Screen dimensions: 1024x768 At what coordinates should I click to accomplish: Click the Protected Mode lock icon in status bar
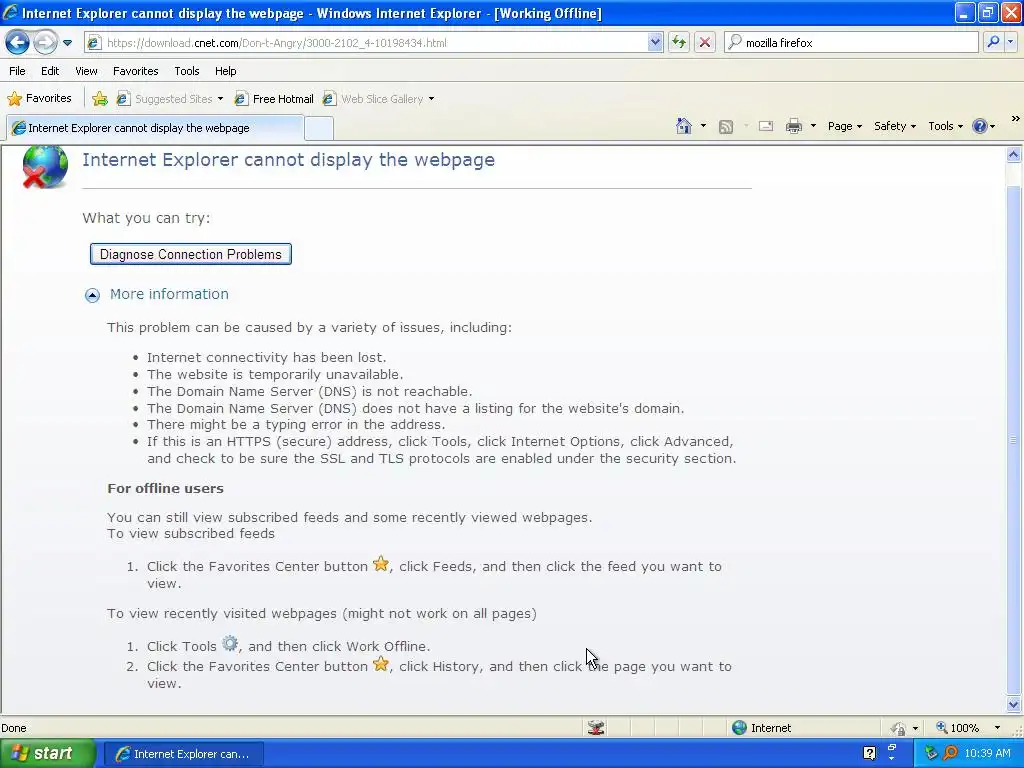coord(898,728)
